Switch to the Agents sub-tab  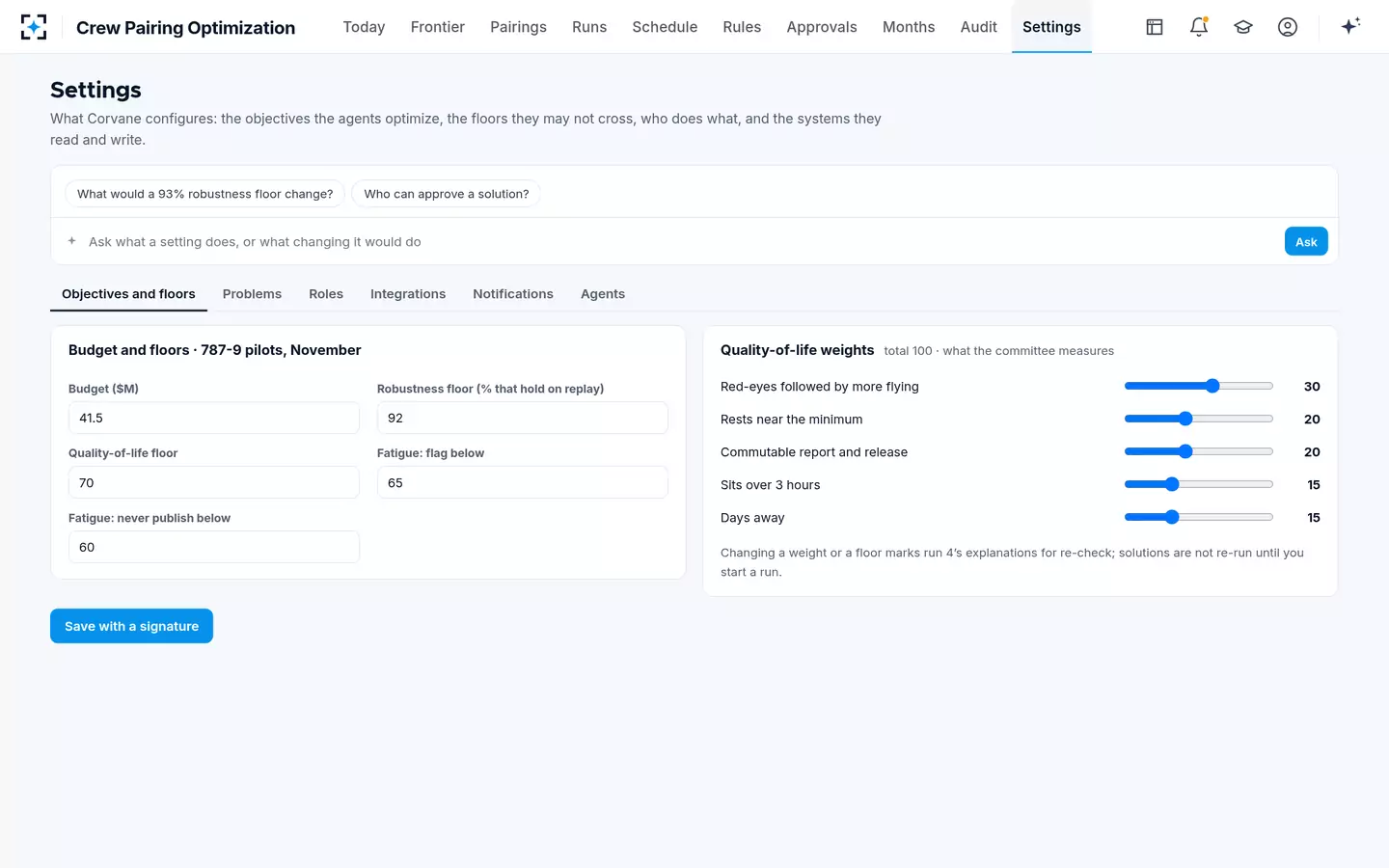(x=603, y=294)
